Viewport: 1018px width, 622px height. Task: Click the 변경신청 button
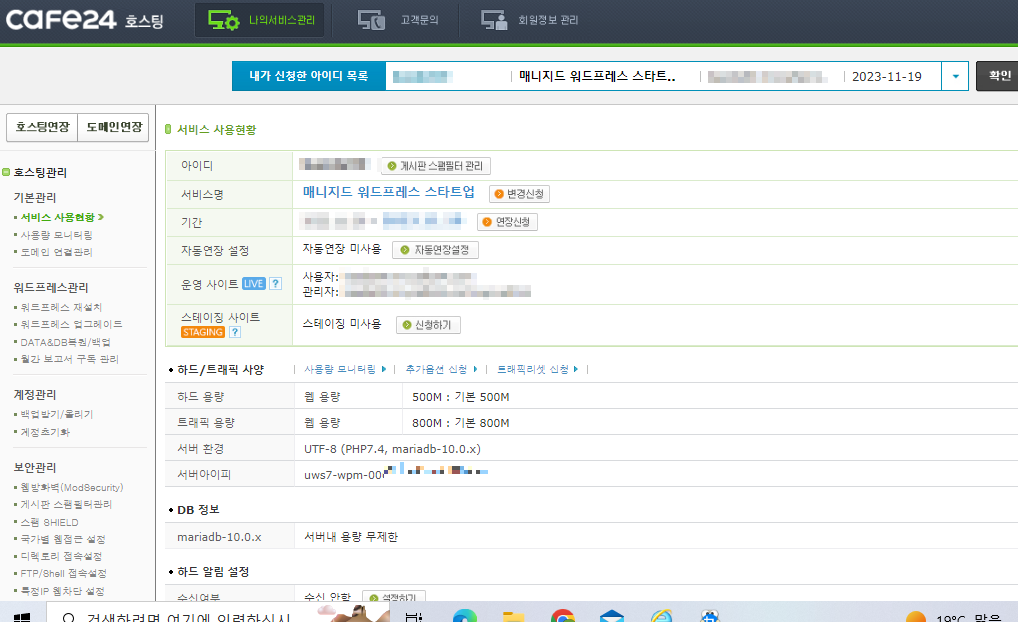[x=519, y=194]
